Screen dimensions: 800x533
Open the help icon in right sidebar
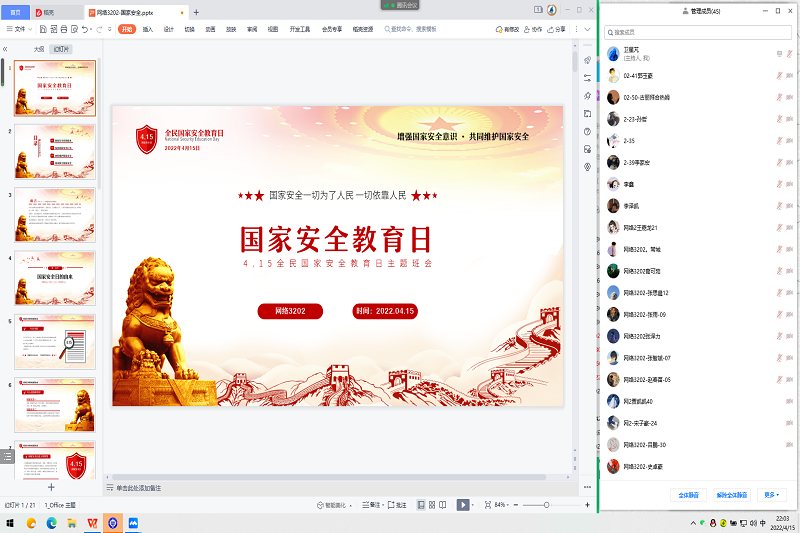587,131
